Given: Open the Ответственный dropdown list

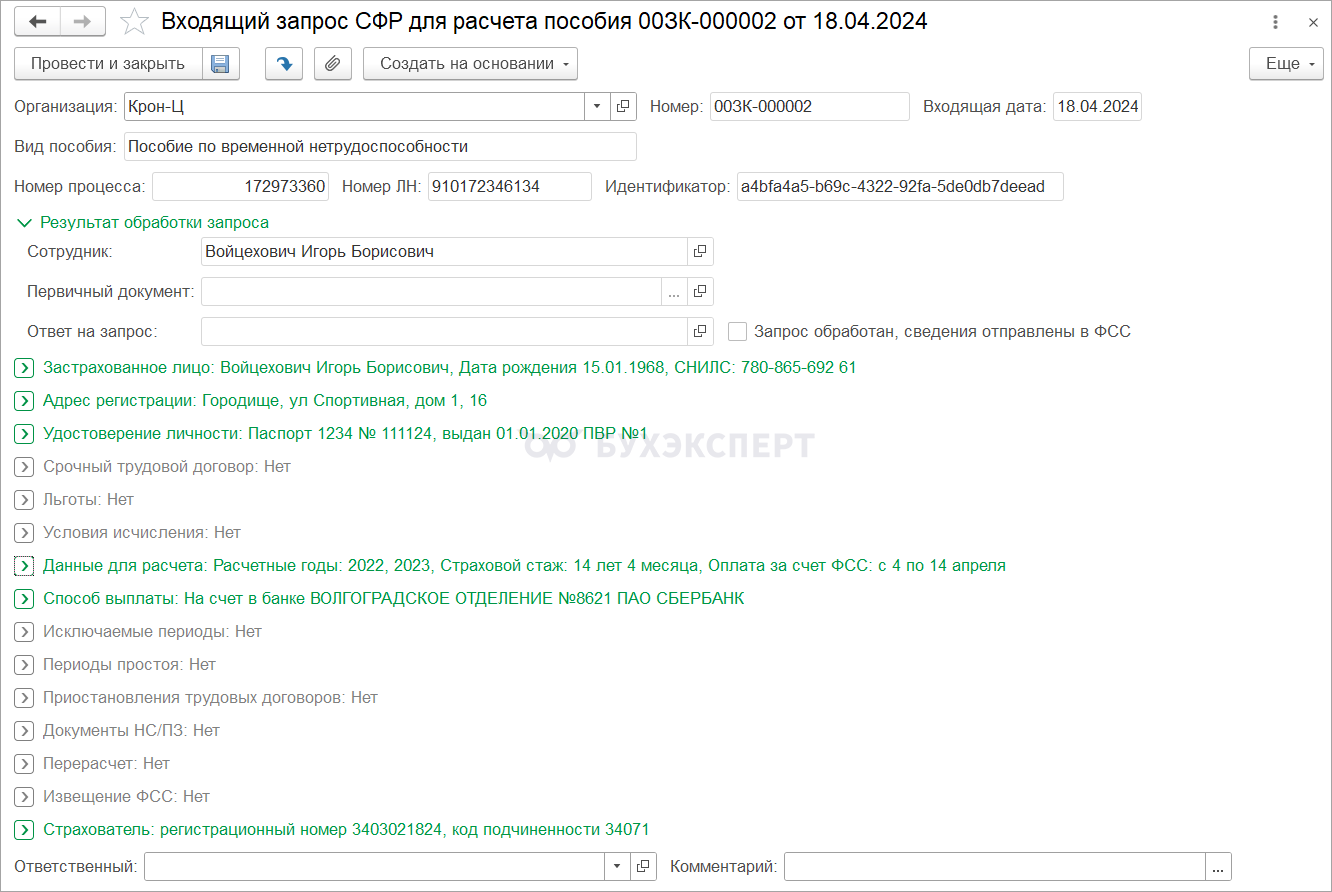Looking at the screenshot, I should [x=618, y=866].
